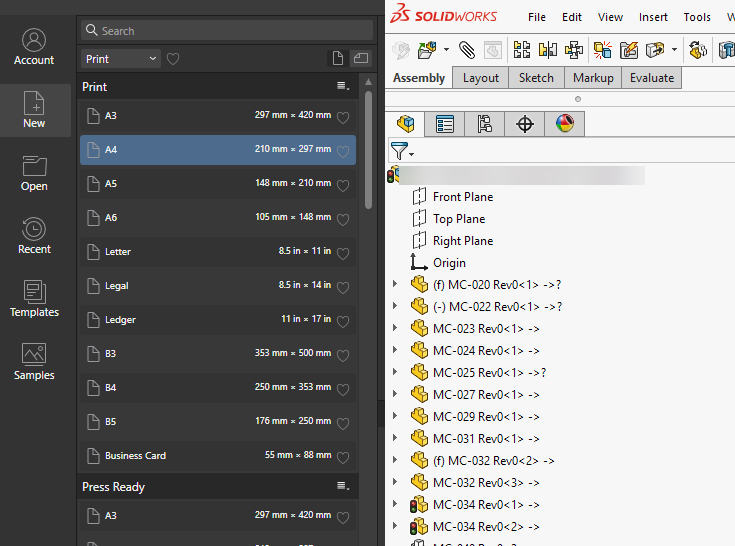Switch to the Evaluate tab
Screen dimensions: 735x546
click(651, 78)
